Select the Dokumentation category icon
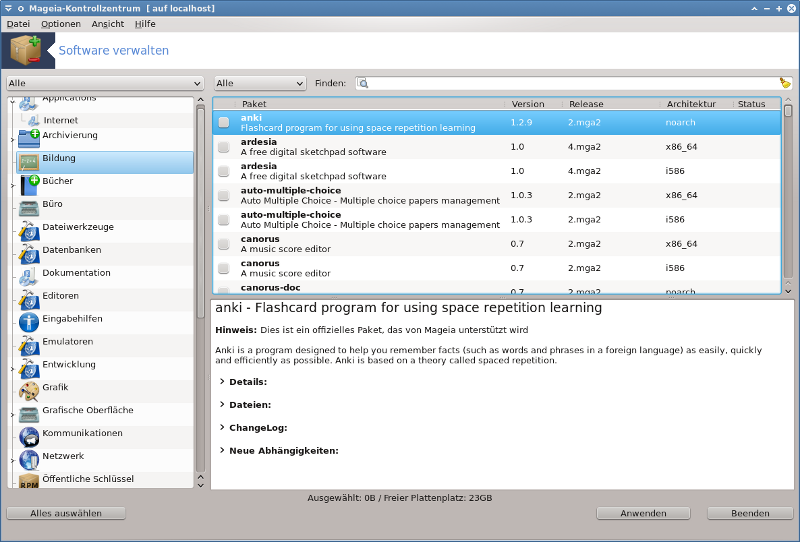 tap(28, 277)
